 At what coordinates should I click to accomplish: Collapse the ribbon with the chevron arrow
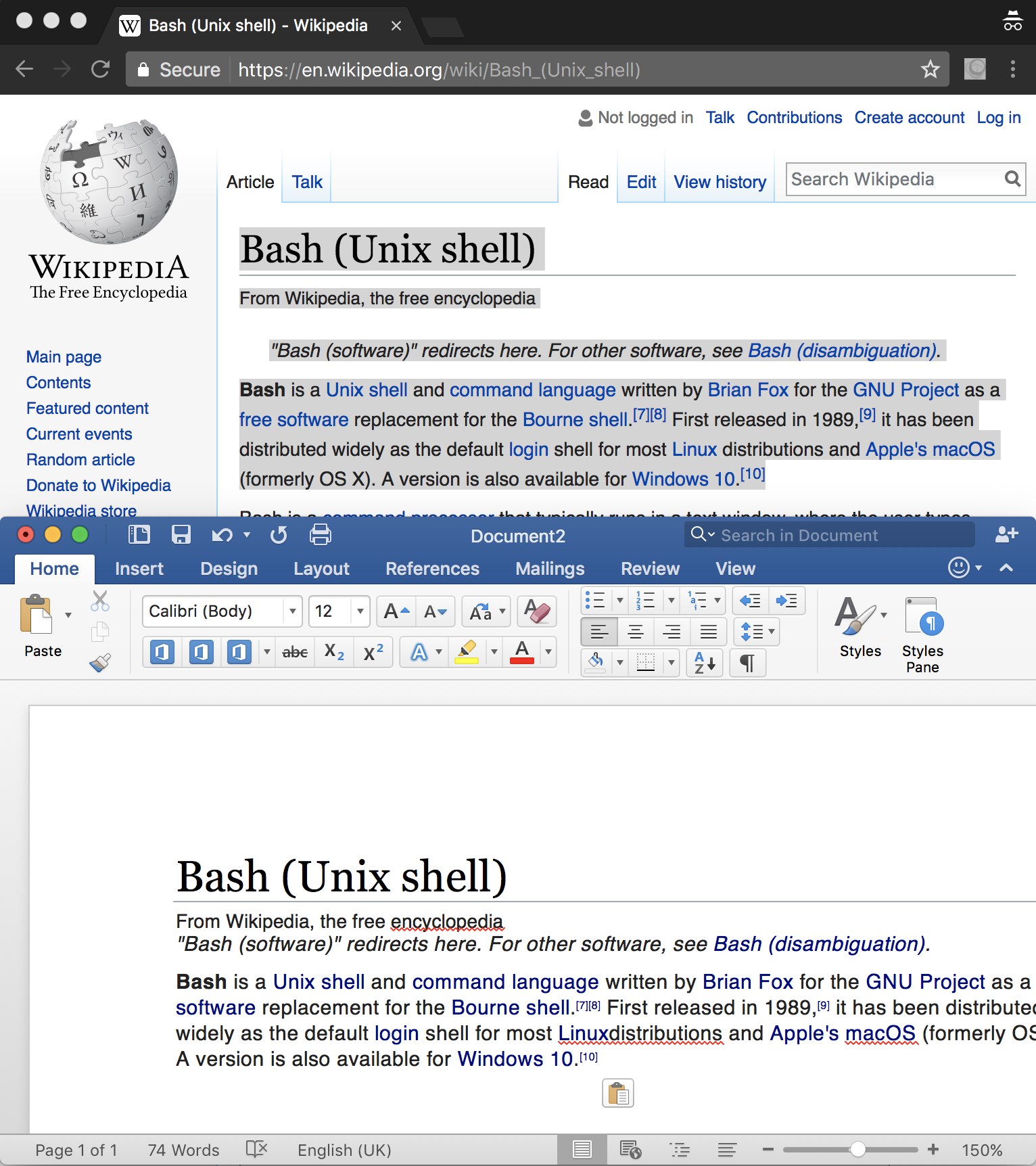click(1006, 568)
